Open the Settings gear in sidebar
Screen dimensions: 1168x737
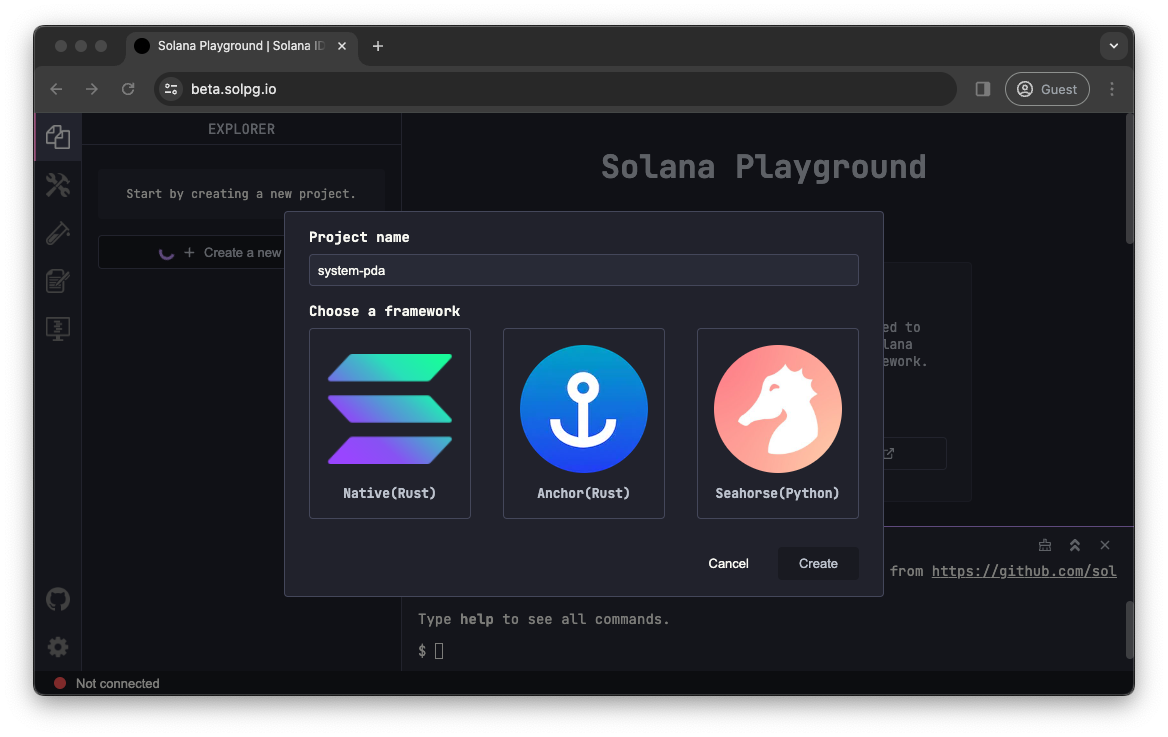pyautogui.click(x=58, y=647)
